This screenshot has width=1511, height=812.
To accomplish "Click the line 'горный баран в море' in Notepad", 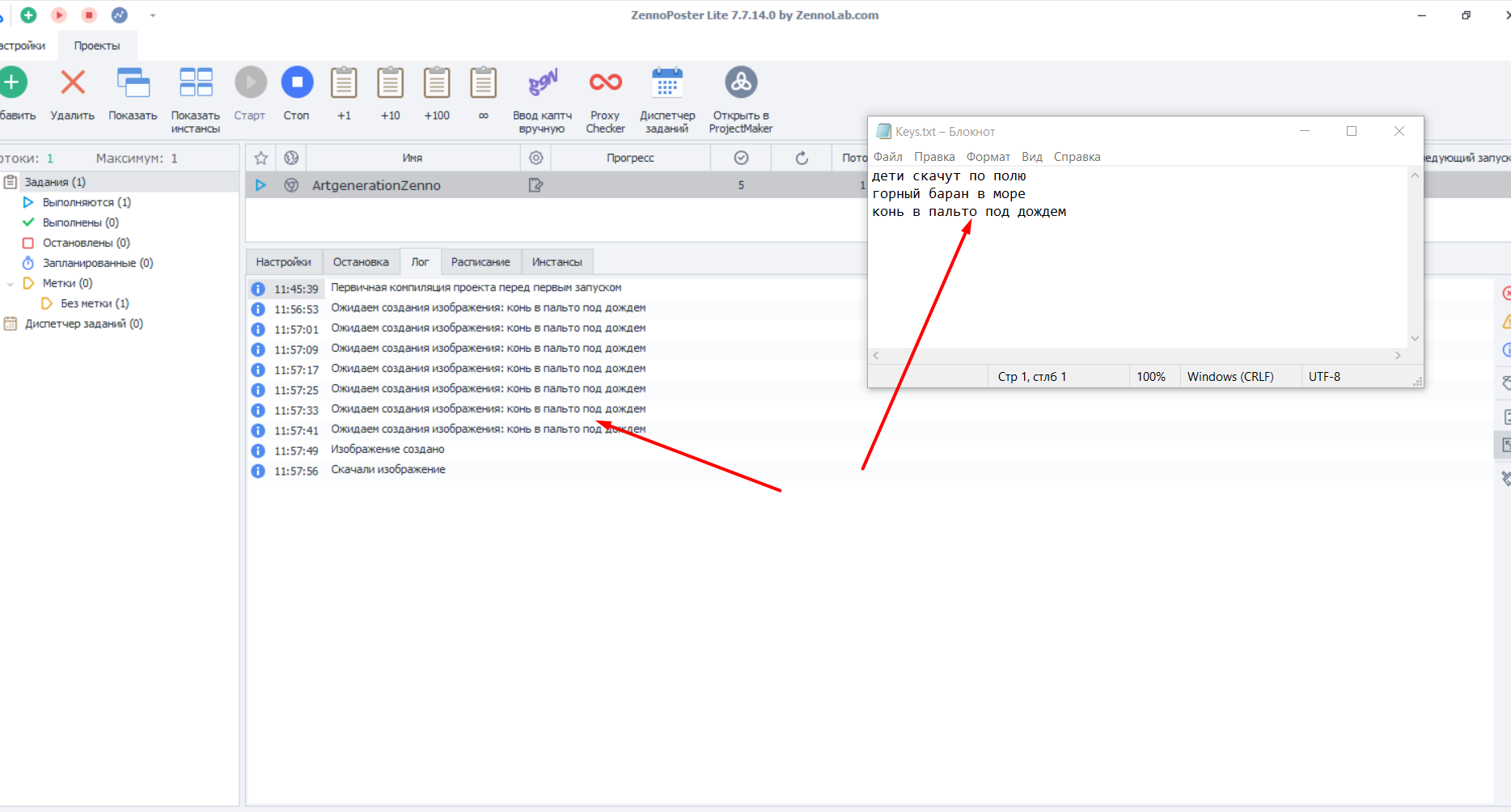I will tap(949, 194).
